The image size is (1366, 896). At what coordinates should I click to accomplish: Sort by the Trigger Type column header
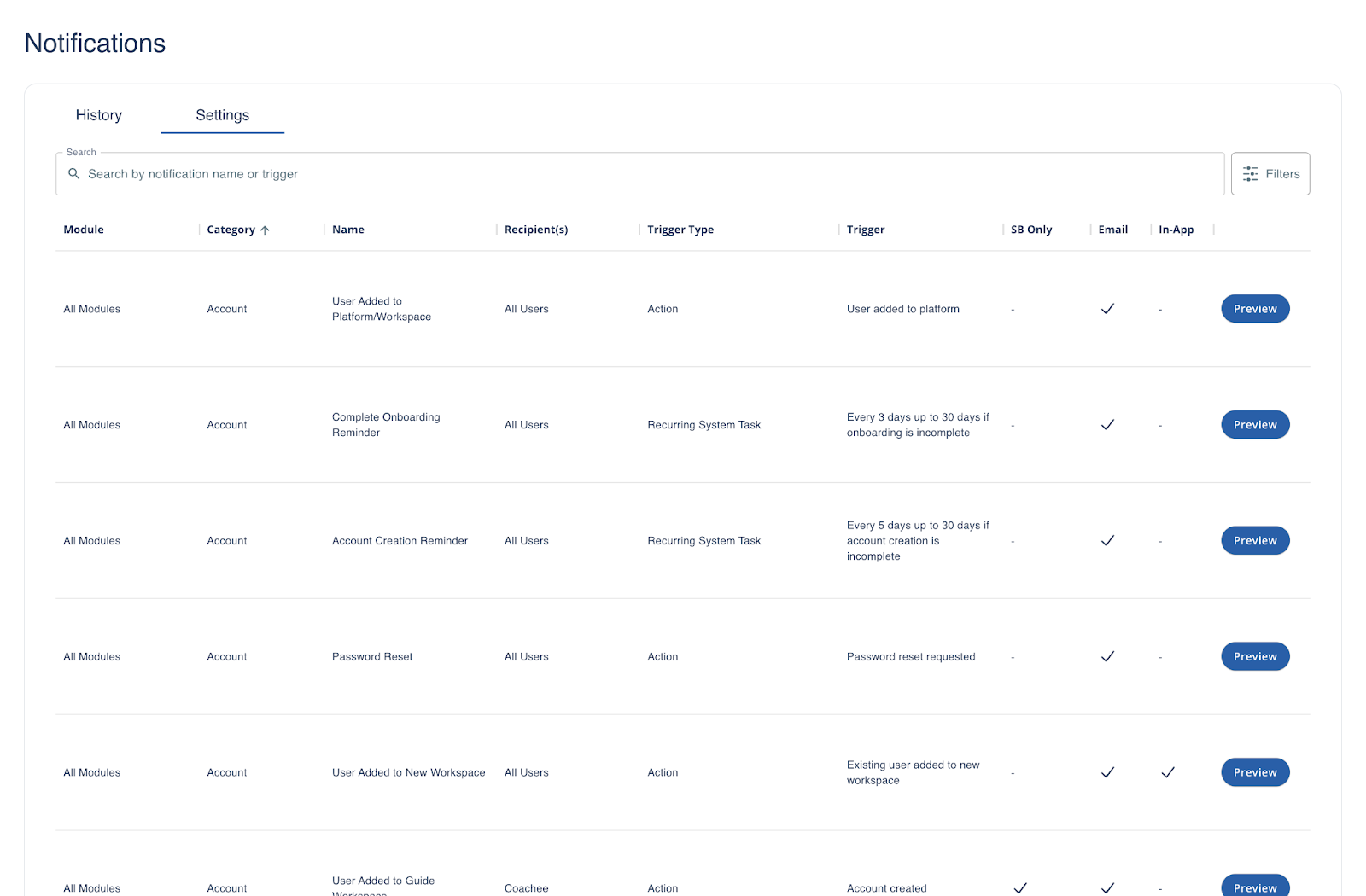[x=680, y=230]
